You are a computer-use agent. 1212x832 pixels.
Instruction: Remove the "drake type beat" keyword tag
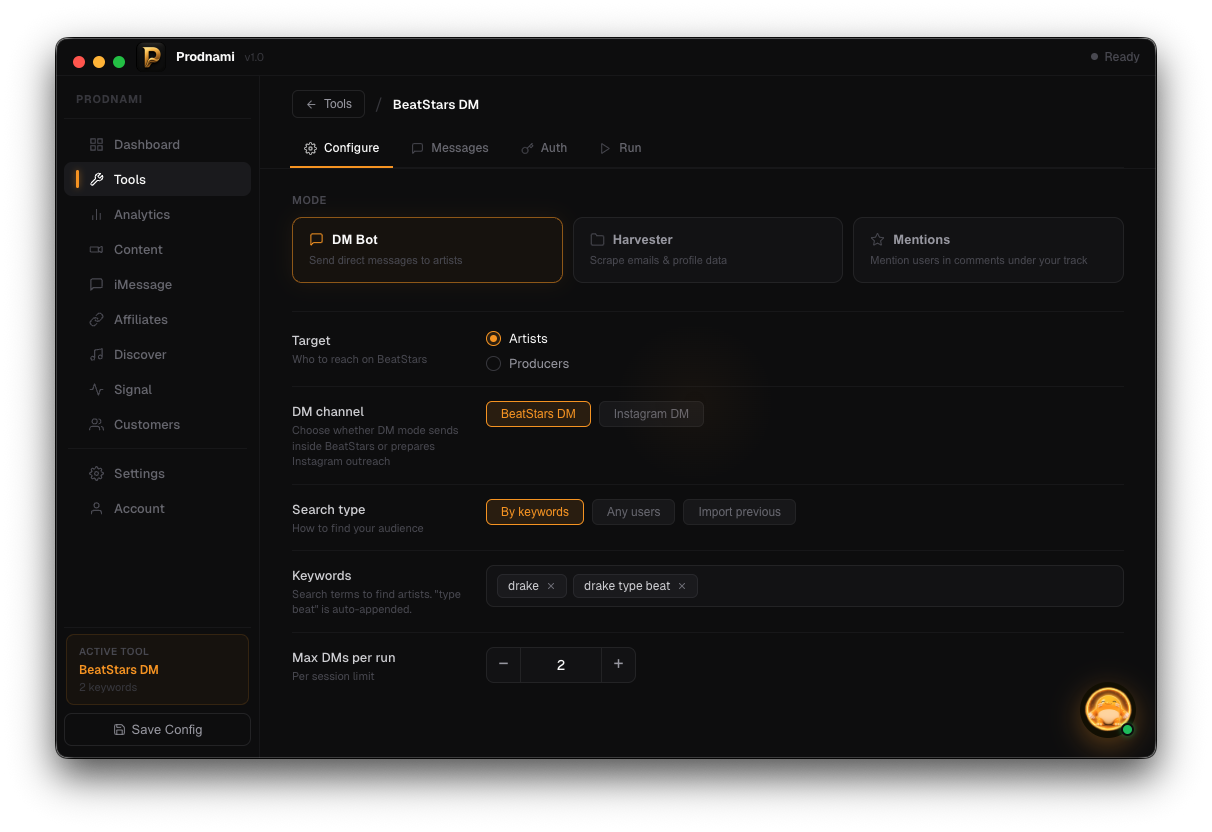tap(682, 586)
